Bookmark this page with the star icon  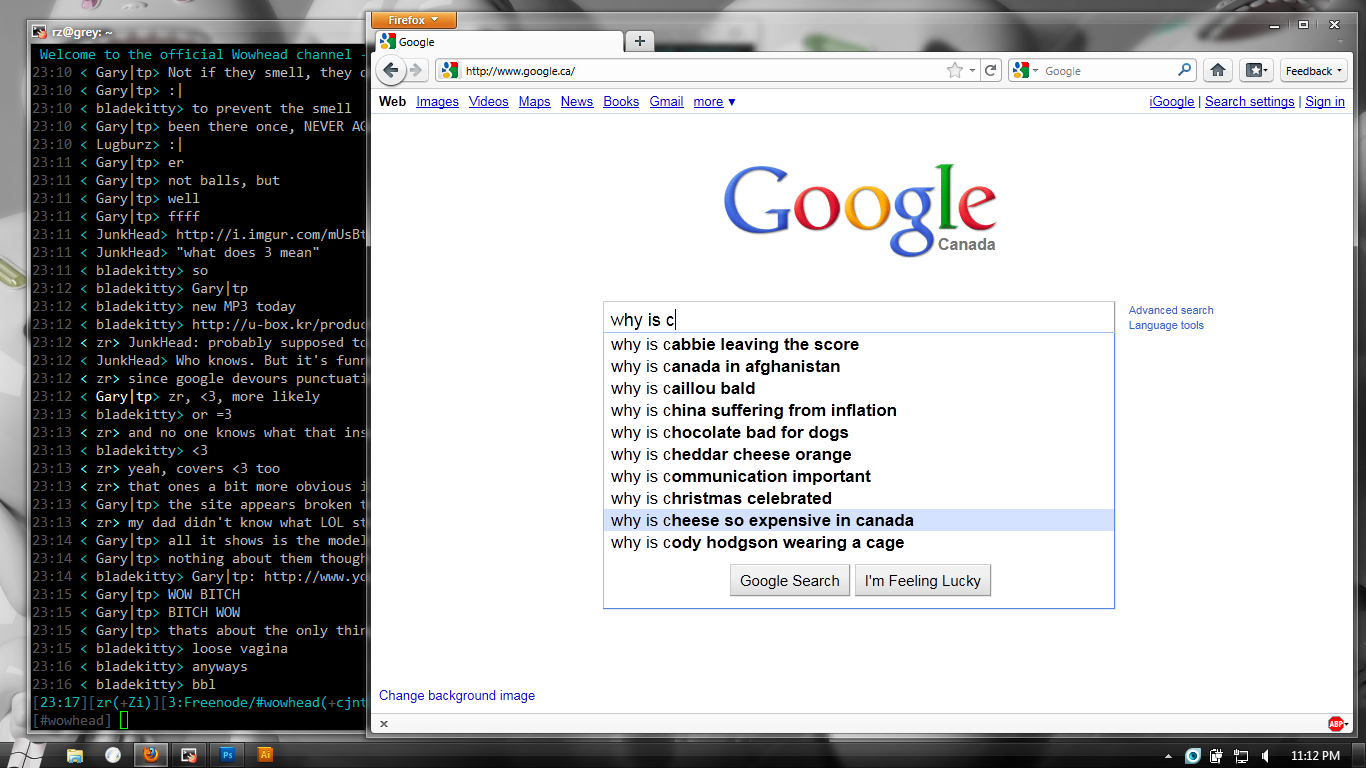coord(955,71)
